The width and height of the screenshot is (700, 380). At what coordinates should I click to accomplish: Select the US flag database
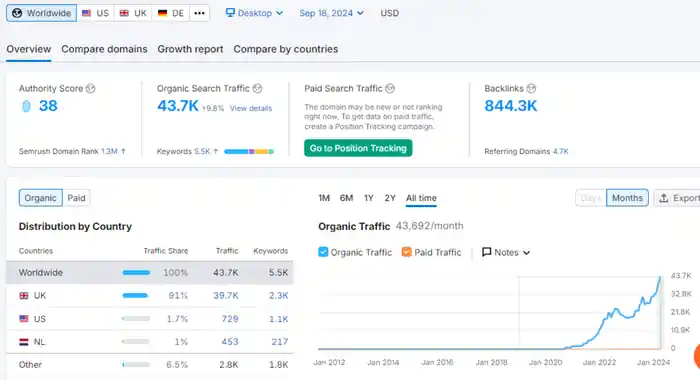click(x=96, y=13)
